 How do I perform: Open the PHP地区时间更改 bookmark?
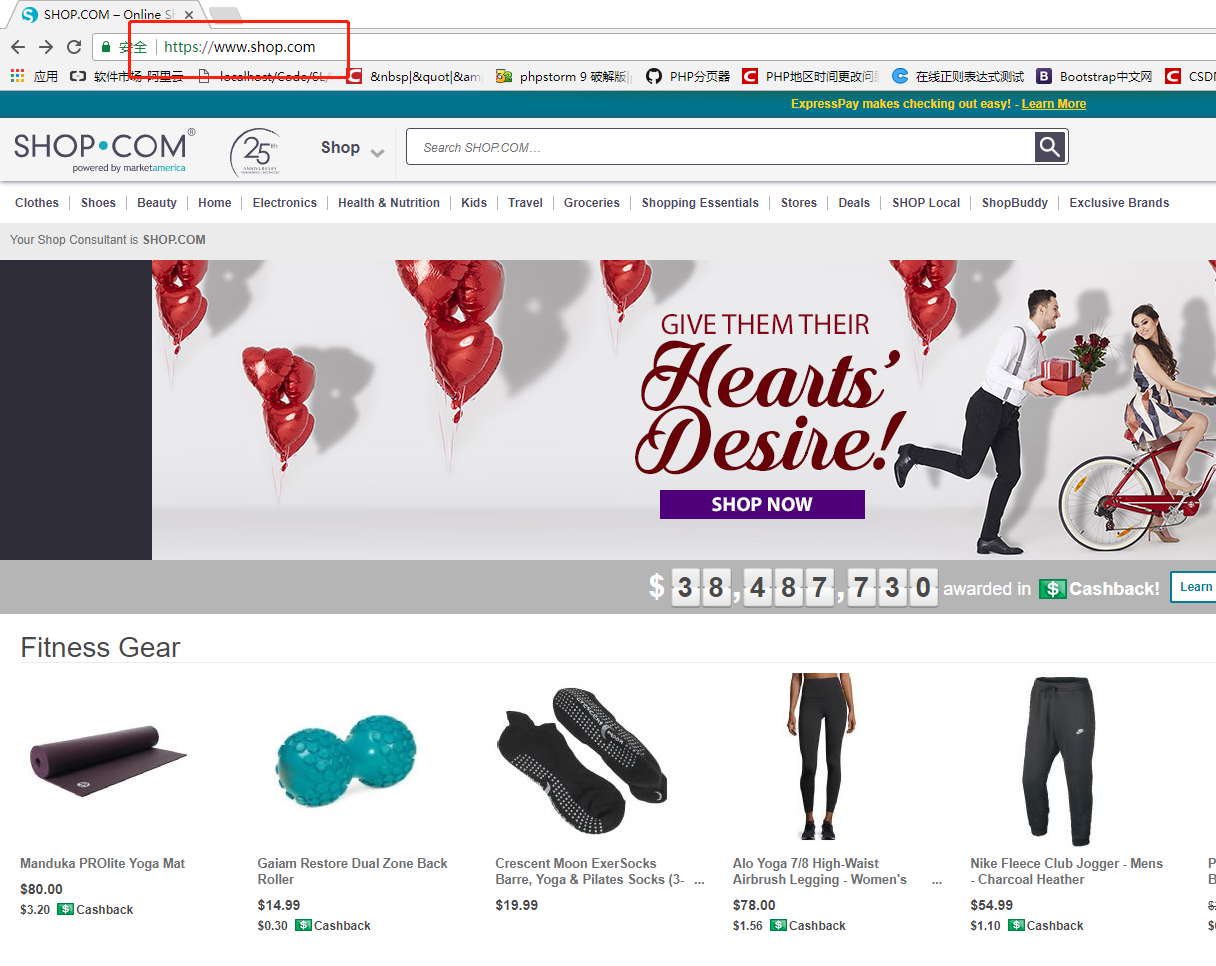click(x=811, y=76)
